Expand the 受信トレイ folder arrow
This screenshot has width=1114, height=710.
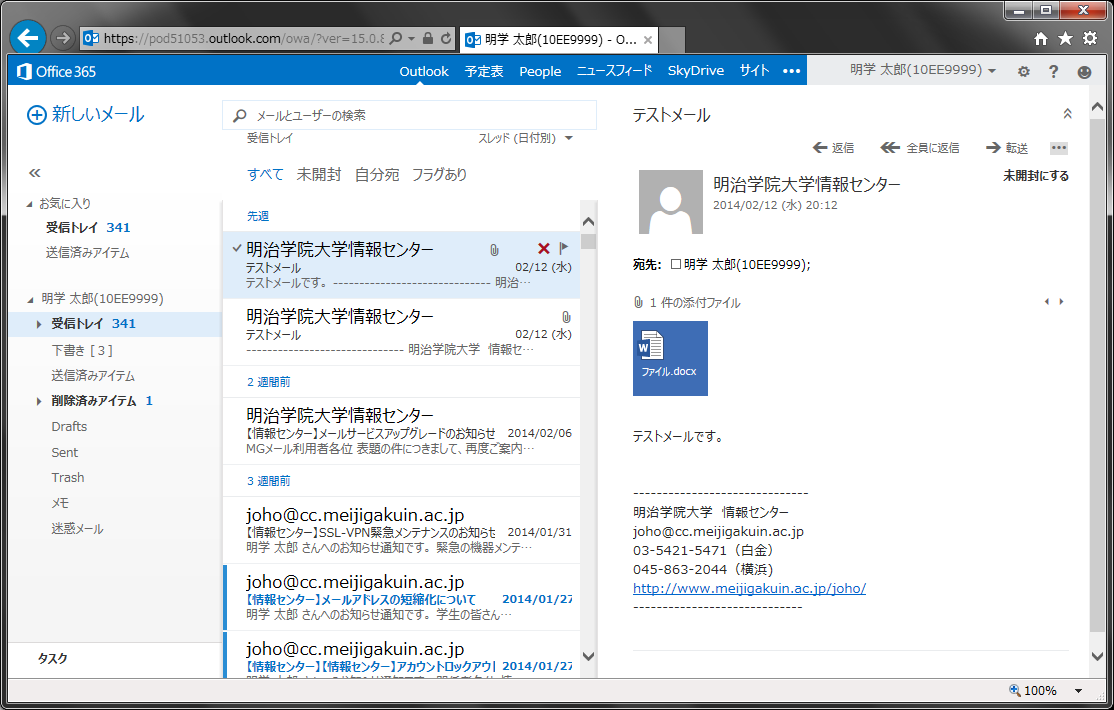tap(39, 324)
